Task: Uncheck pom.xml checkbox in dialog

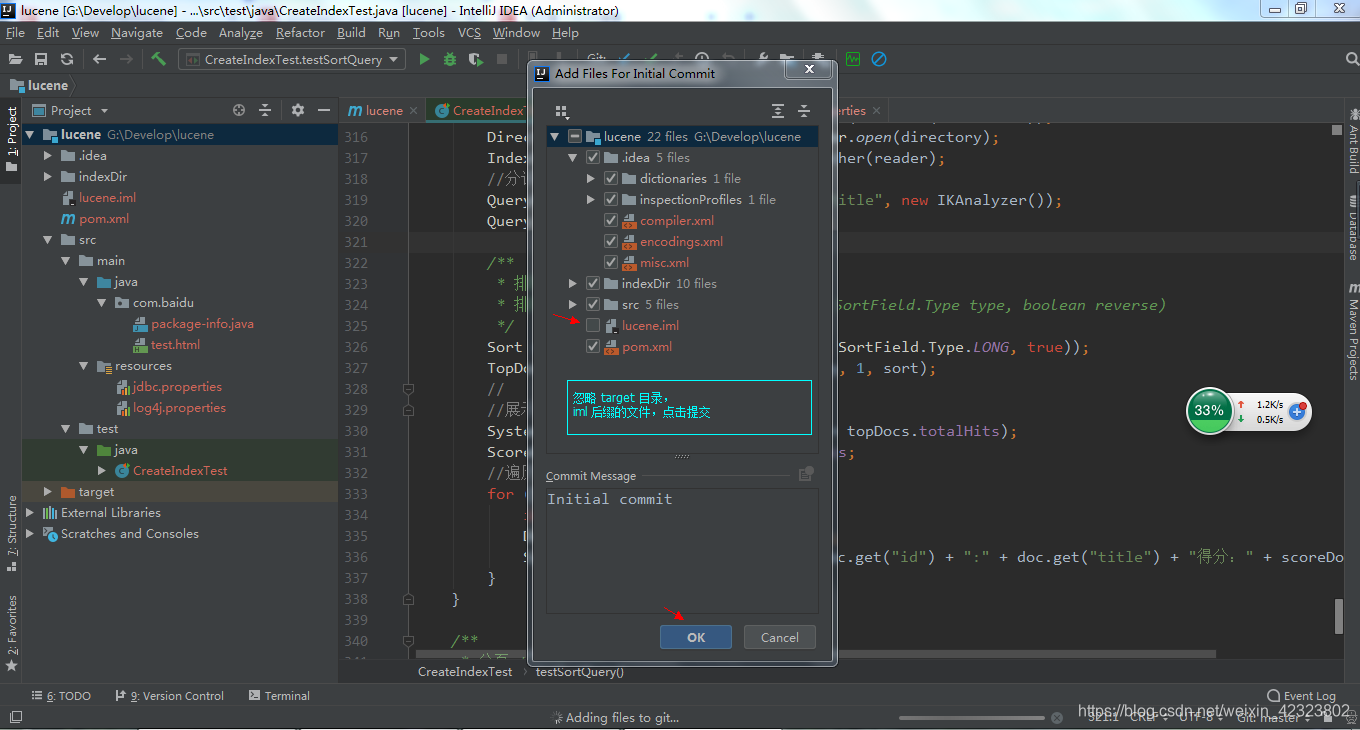Action: pos(593,346)
